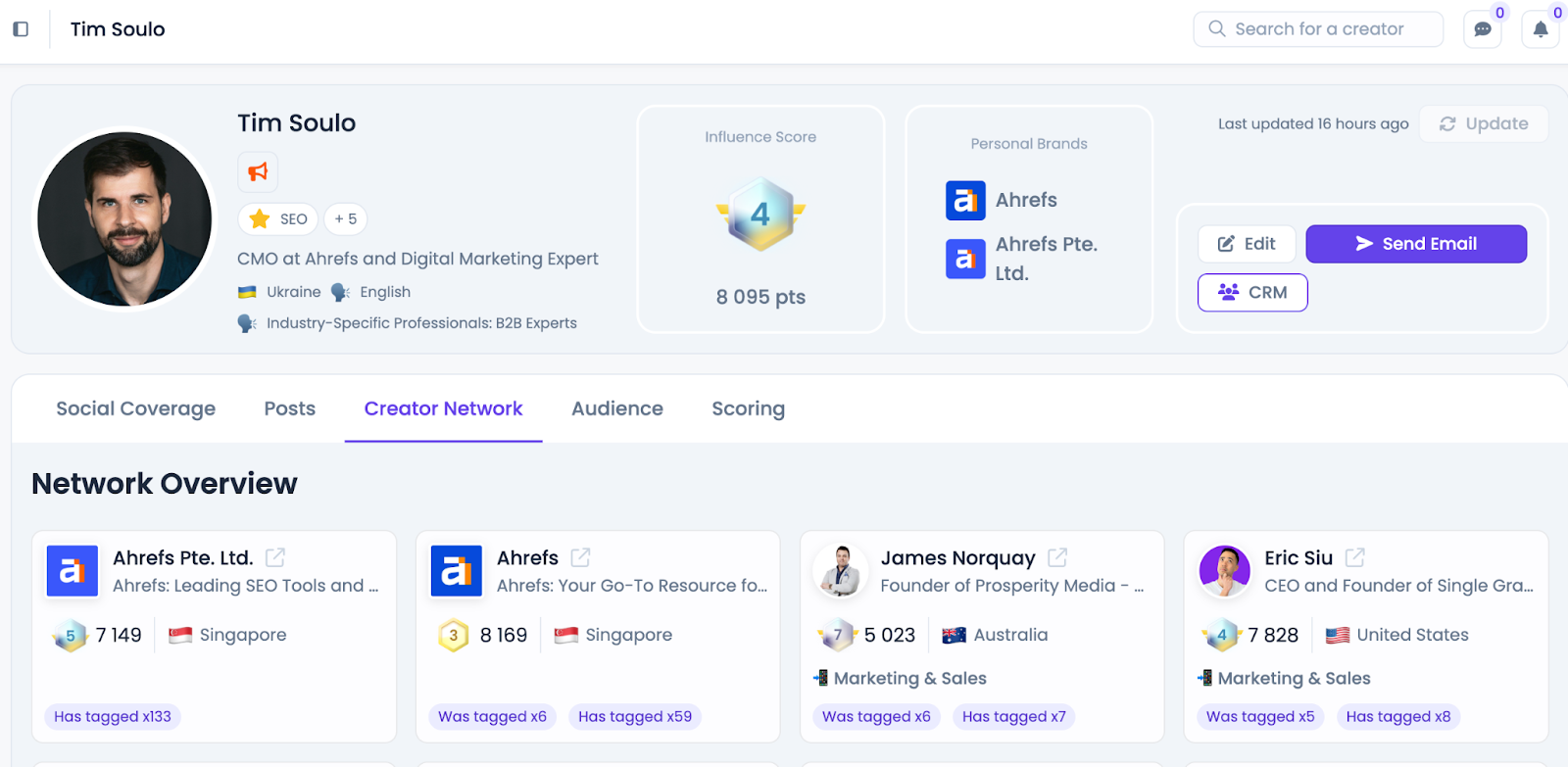Viewport: 1568px width, 767px height.
Task: Open Ahrefs card external link icon
Action: point(580,557)
